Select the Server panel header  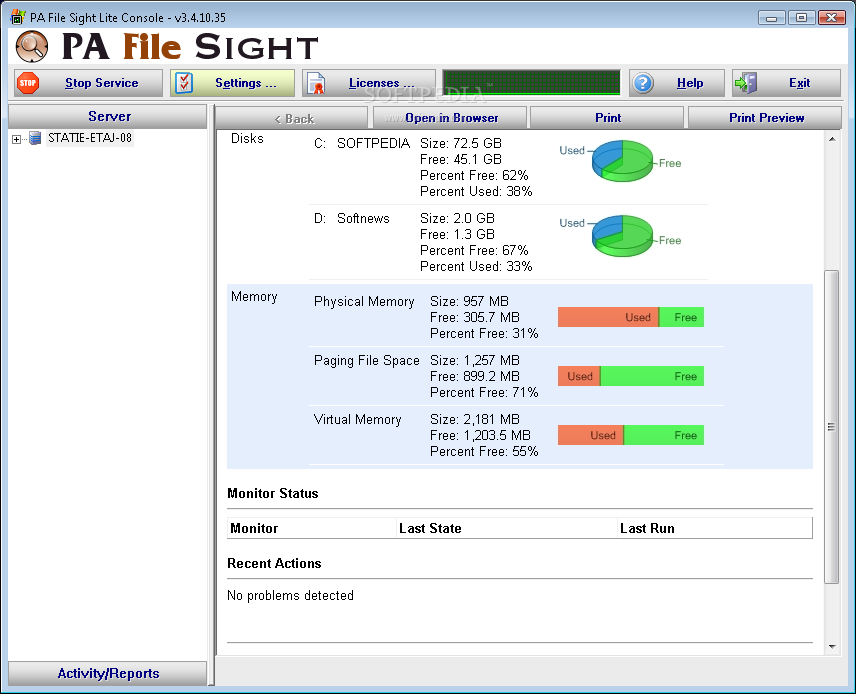click(108, 116)
